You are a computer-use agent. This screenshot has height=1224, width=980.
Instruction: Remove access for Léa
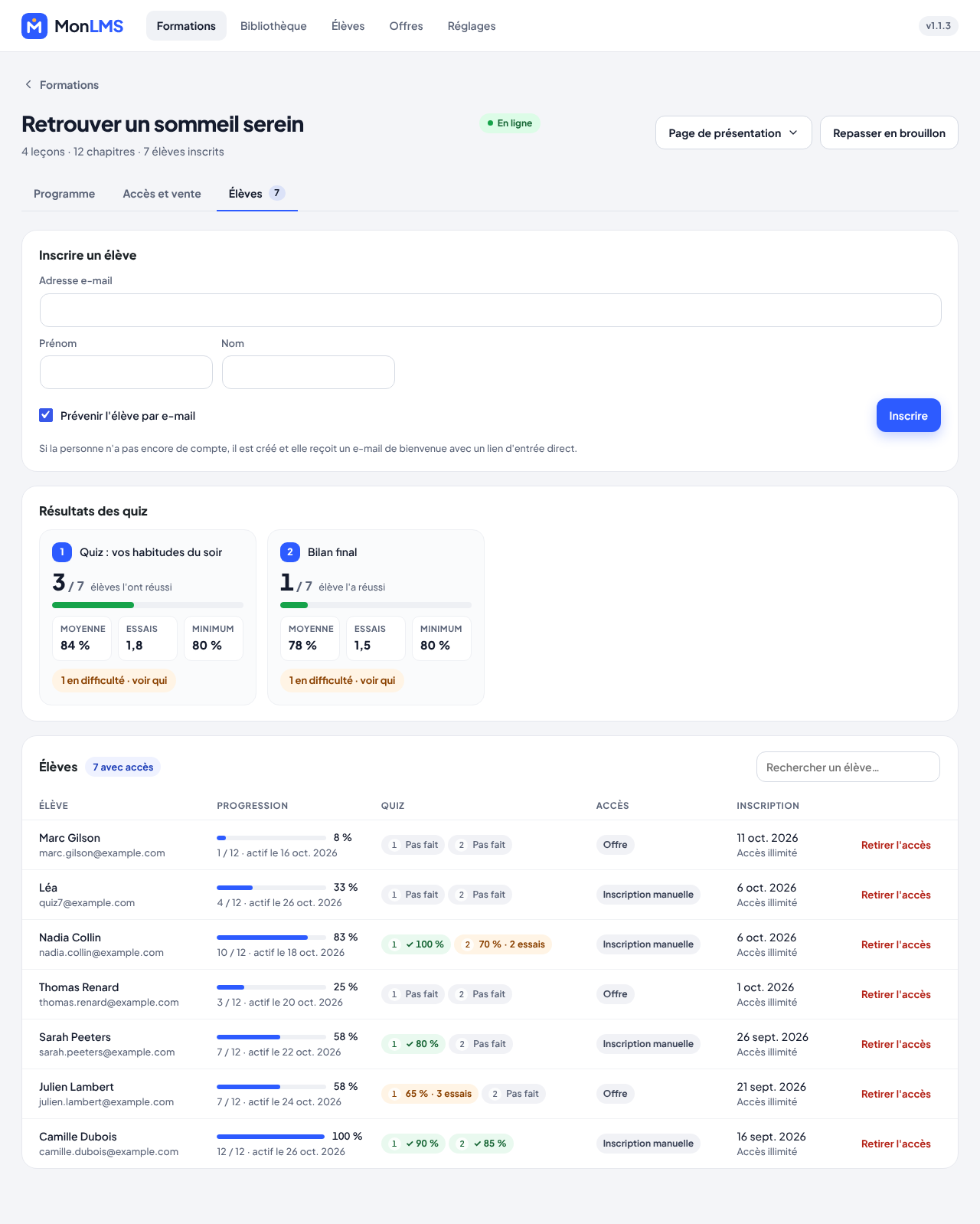[x=896, y=895]
